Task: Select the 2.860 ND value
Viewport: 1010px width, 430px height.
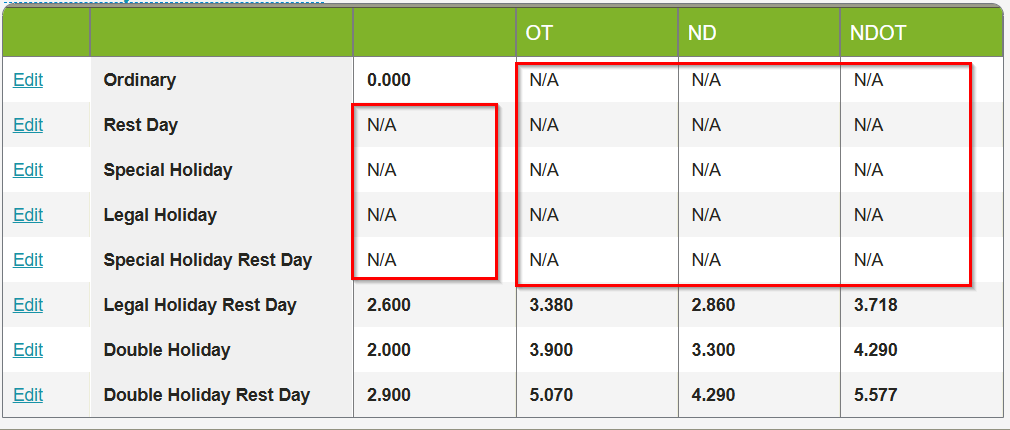Action: [713, 305]
